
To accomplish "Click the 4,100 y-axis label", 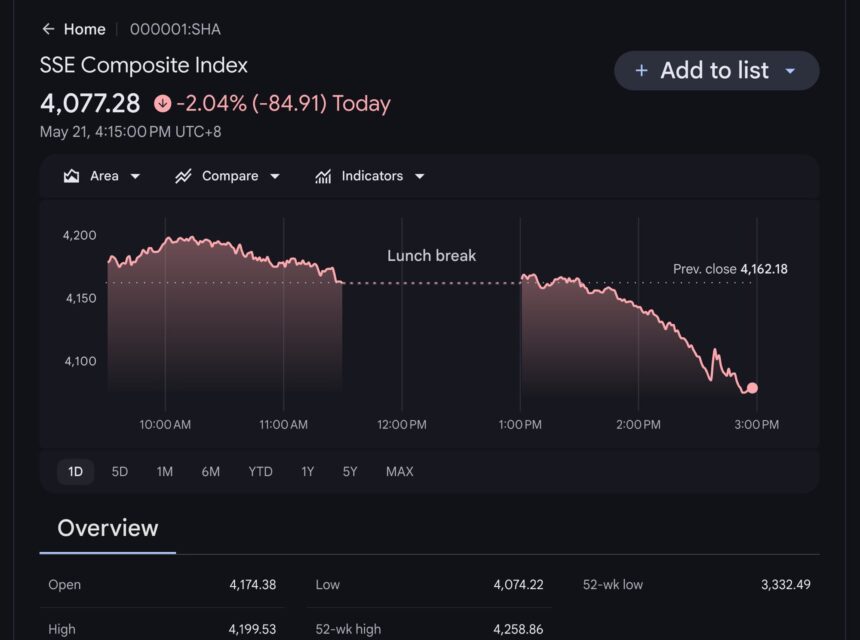I will click(x=81, y=361).
